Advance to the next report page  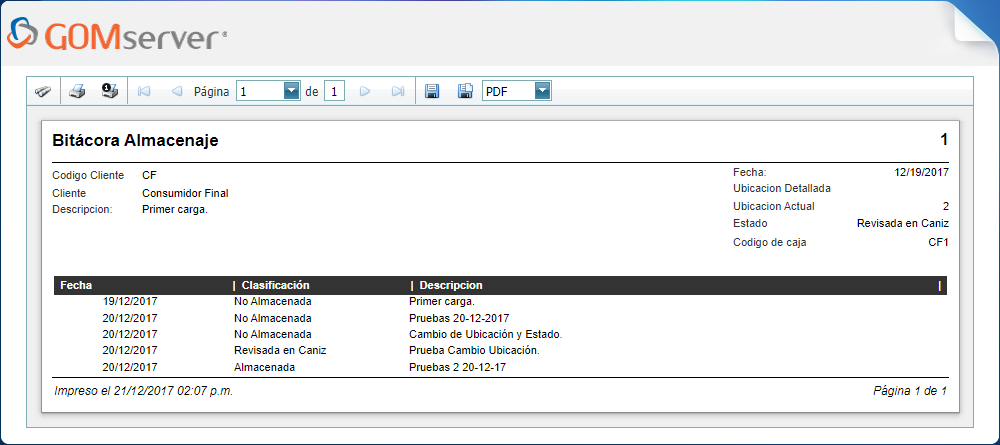365,91
